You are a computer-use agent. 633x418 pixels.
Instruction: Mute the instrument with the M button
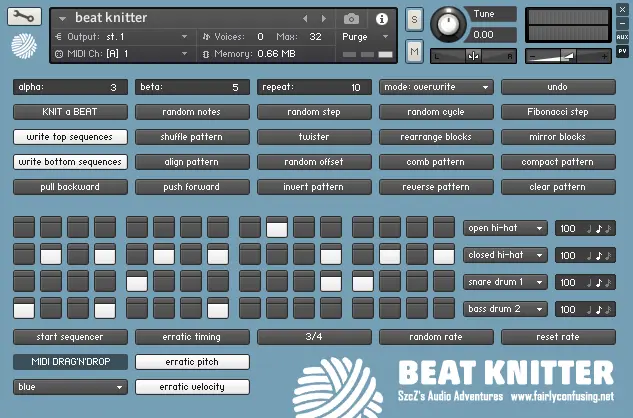pos(414,51)
